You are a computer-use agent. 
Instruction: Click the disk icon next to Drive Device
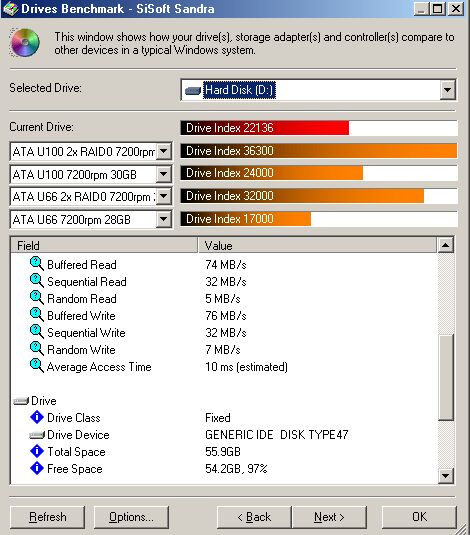[x=37, y=435]
